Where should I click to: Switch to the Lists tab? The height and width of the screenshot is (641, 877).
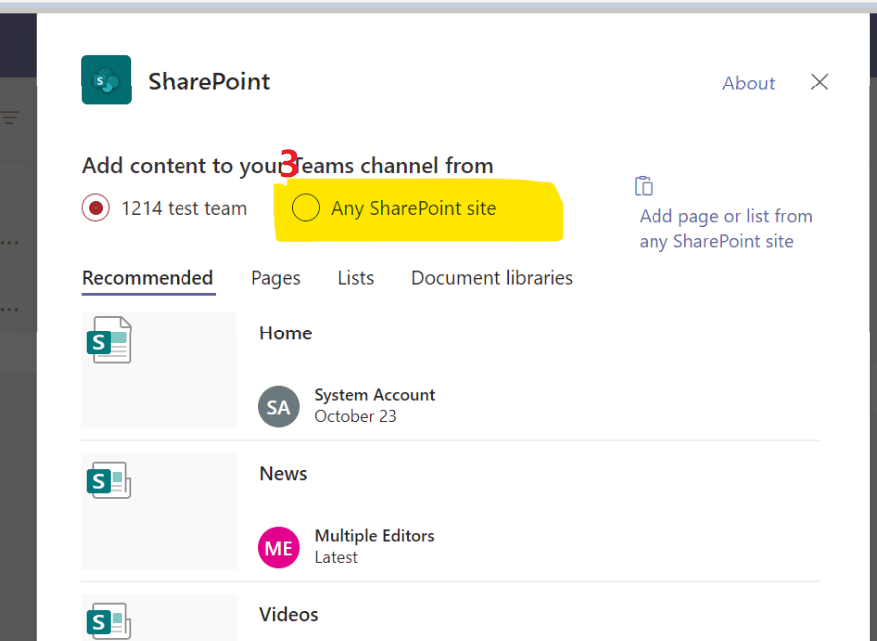356,278
